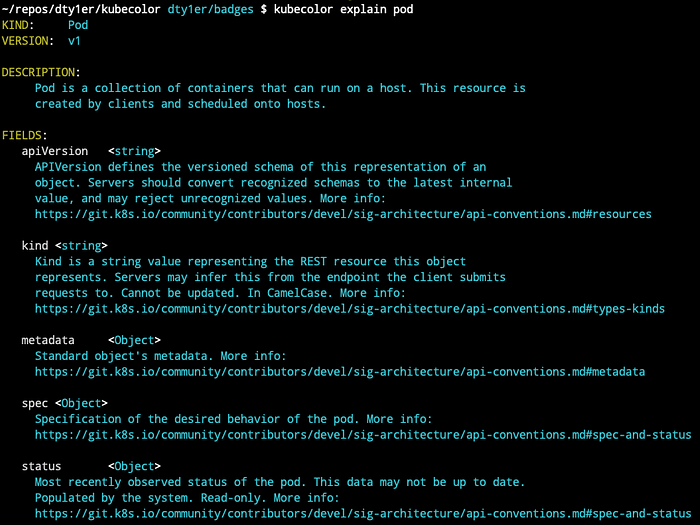
Task: Open the api-conventions.md#metadata URL
Action: coord(340,372)
